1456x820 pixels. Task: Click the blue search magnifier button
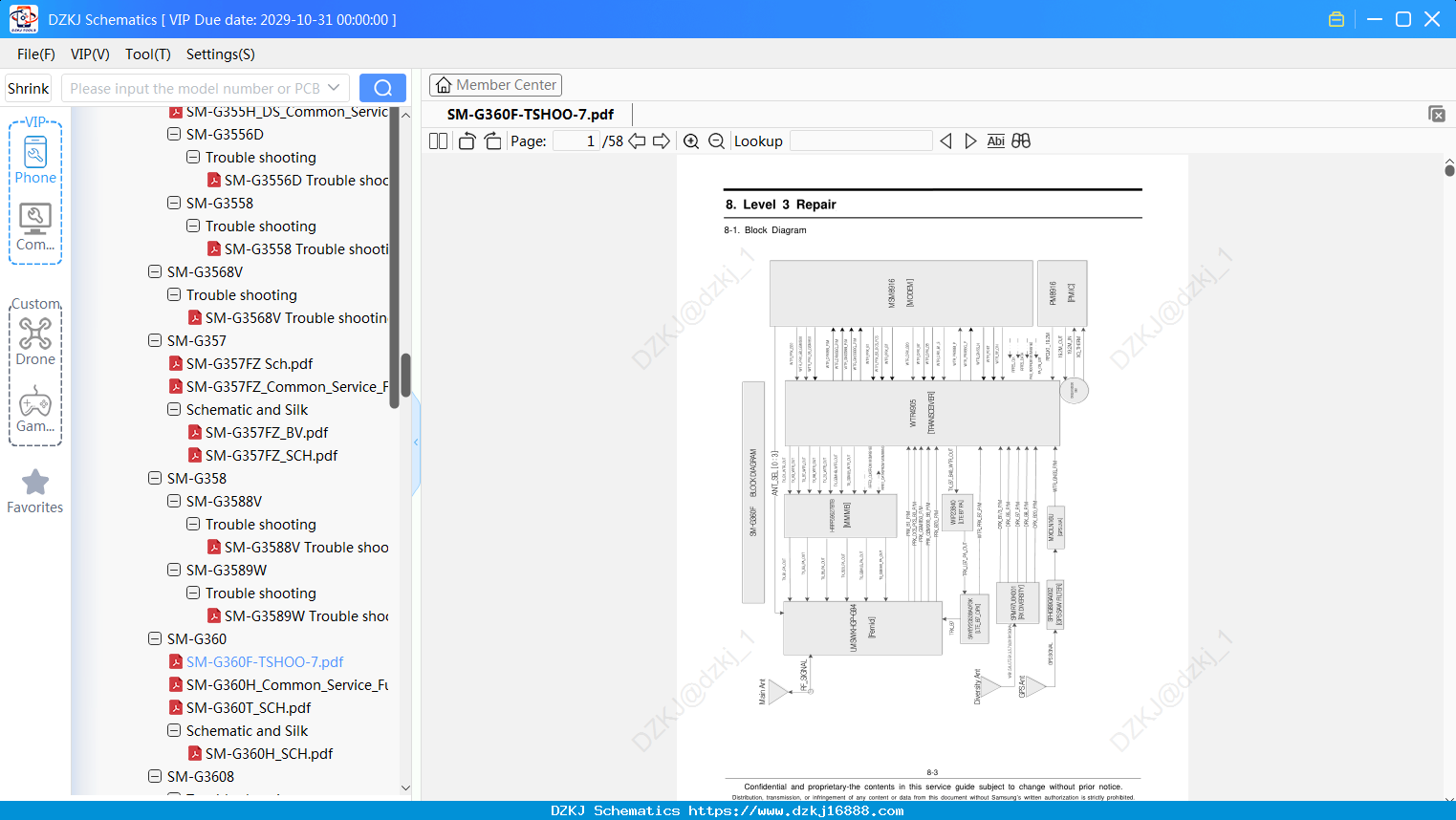tap(382, 88)
